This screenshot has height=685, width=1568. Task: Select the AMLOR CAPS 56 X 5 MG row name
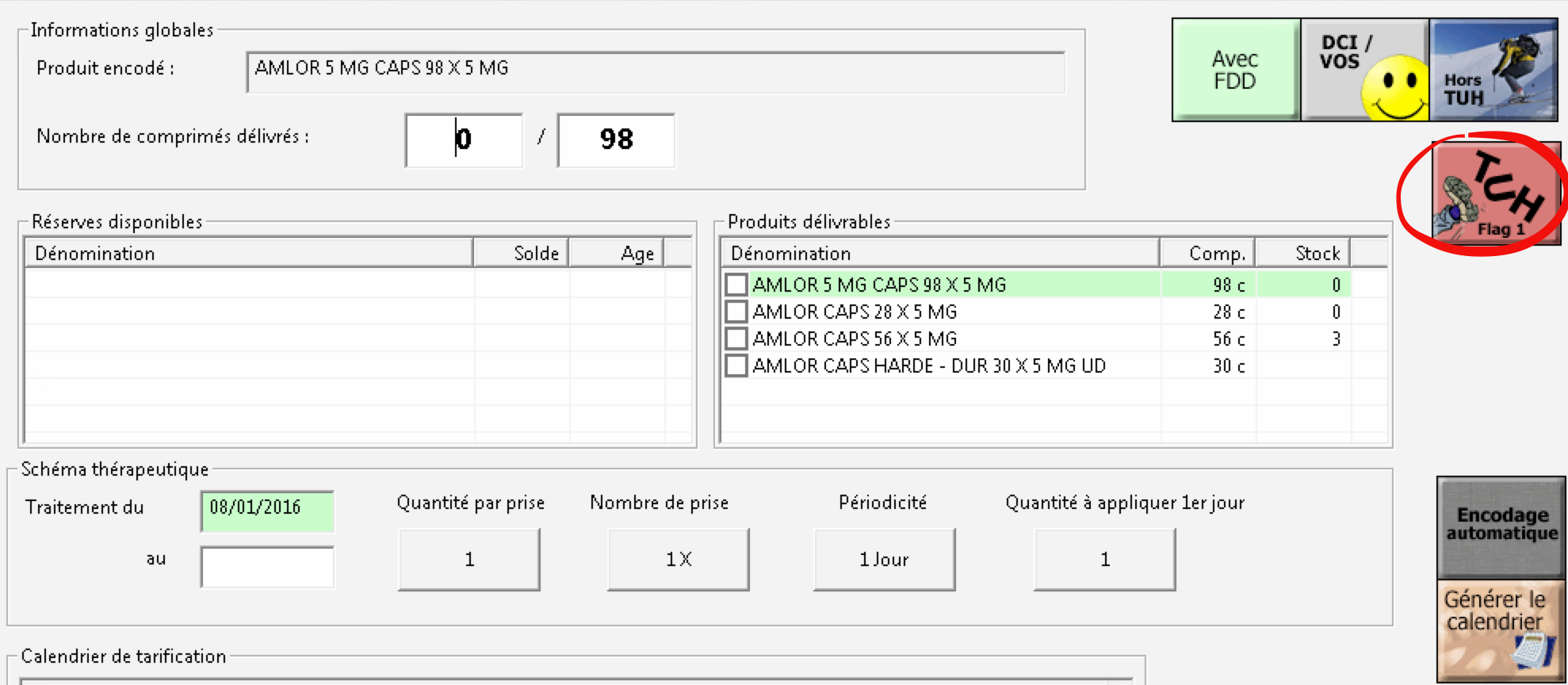(x=855, y=339)
